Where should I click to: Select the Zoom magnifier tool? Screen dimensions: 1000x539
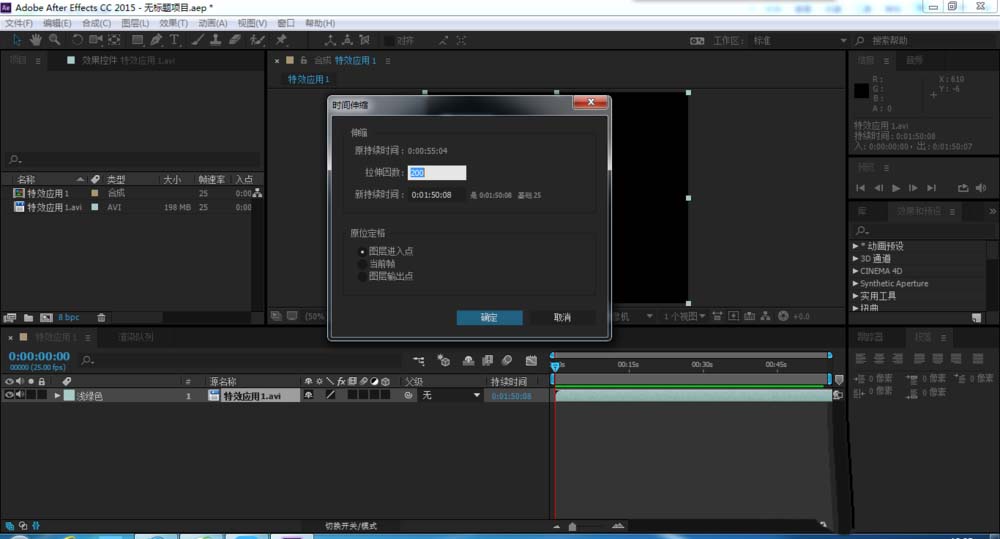(54, 40)
